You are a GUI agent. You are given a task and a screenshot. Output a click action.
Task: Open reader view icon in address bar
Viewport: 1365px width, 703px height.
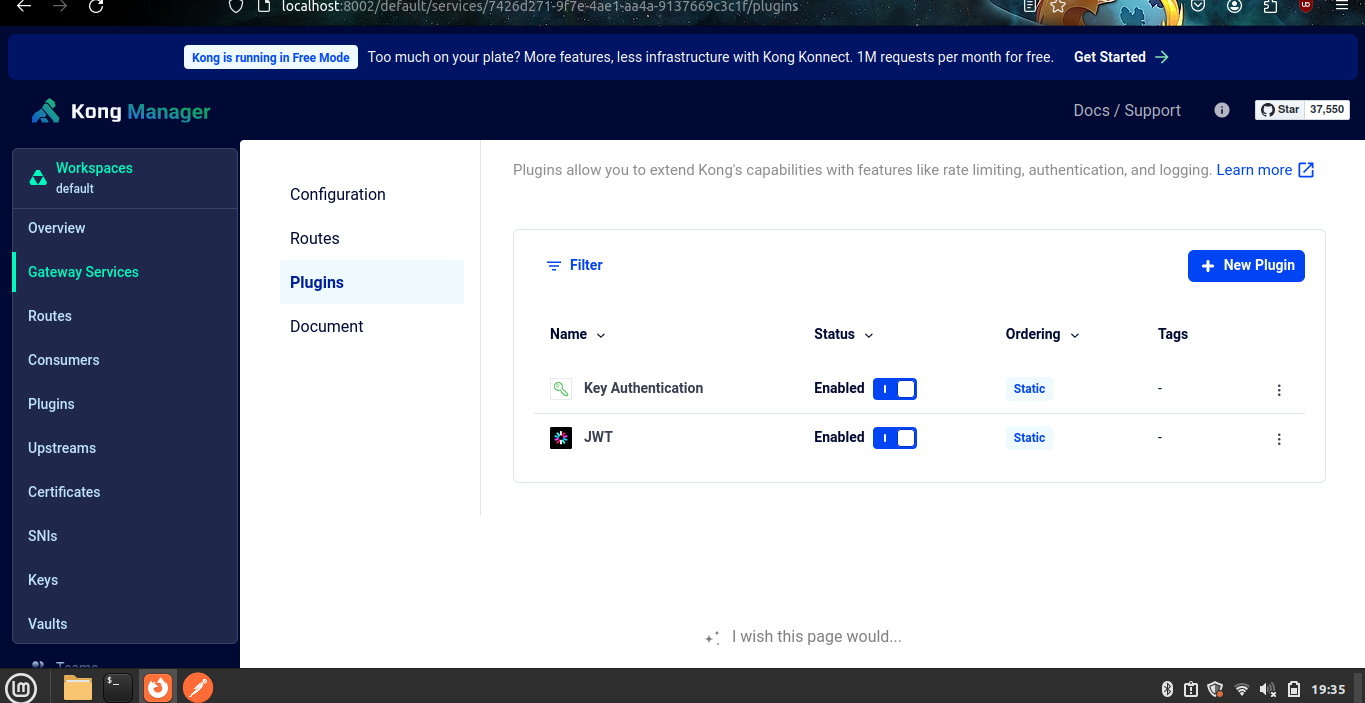(x=1030, y=6)
